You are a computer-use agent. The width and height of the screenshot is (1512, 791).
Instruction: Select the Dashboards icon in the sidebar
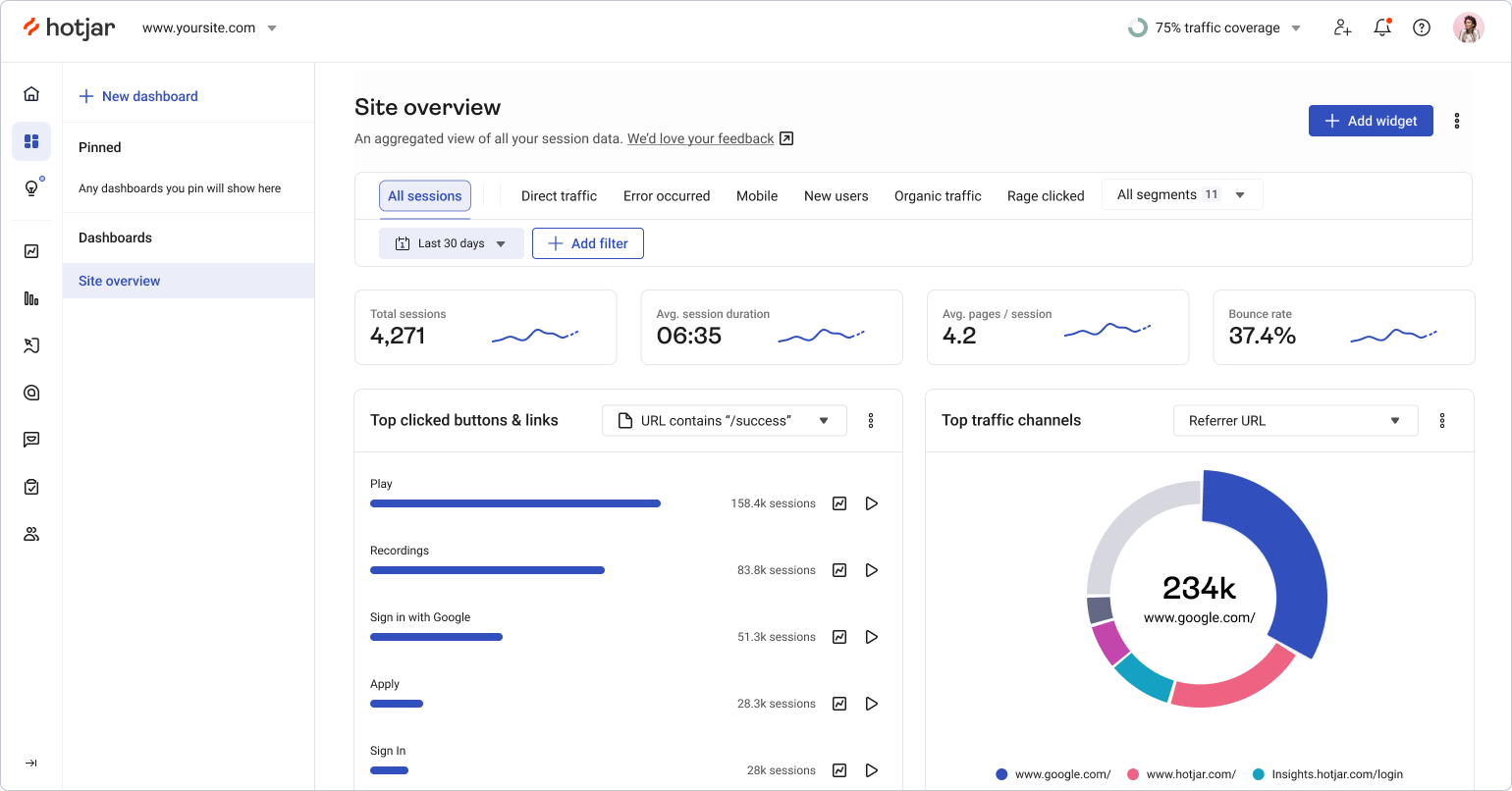31,141
